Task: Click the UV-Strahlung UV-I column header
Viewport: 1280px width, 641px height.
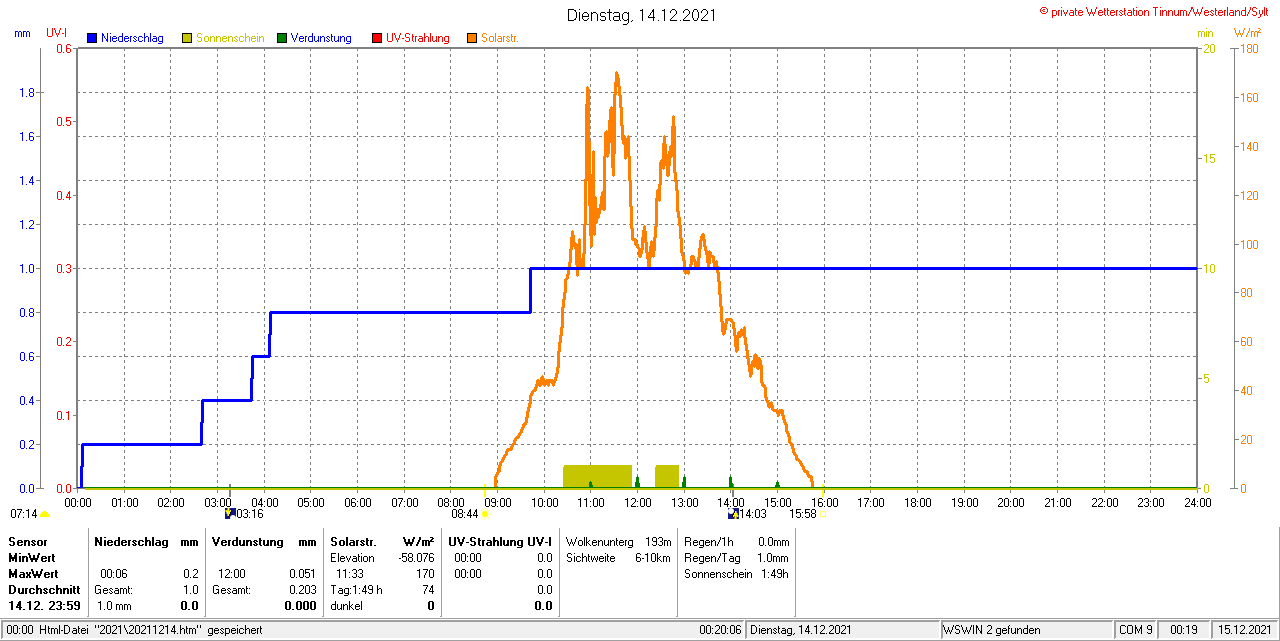Action: coord(500,541)
